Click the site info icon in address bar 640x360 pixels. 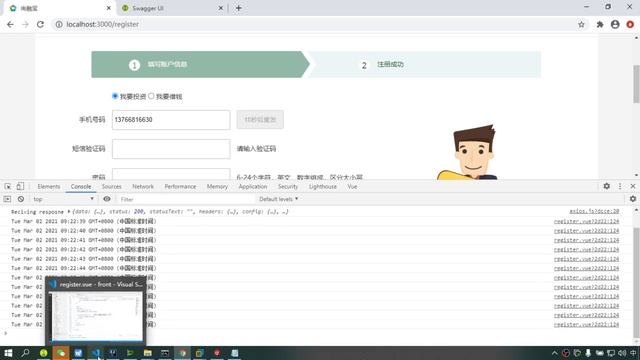click(59, 24)
